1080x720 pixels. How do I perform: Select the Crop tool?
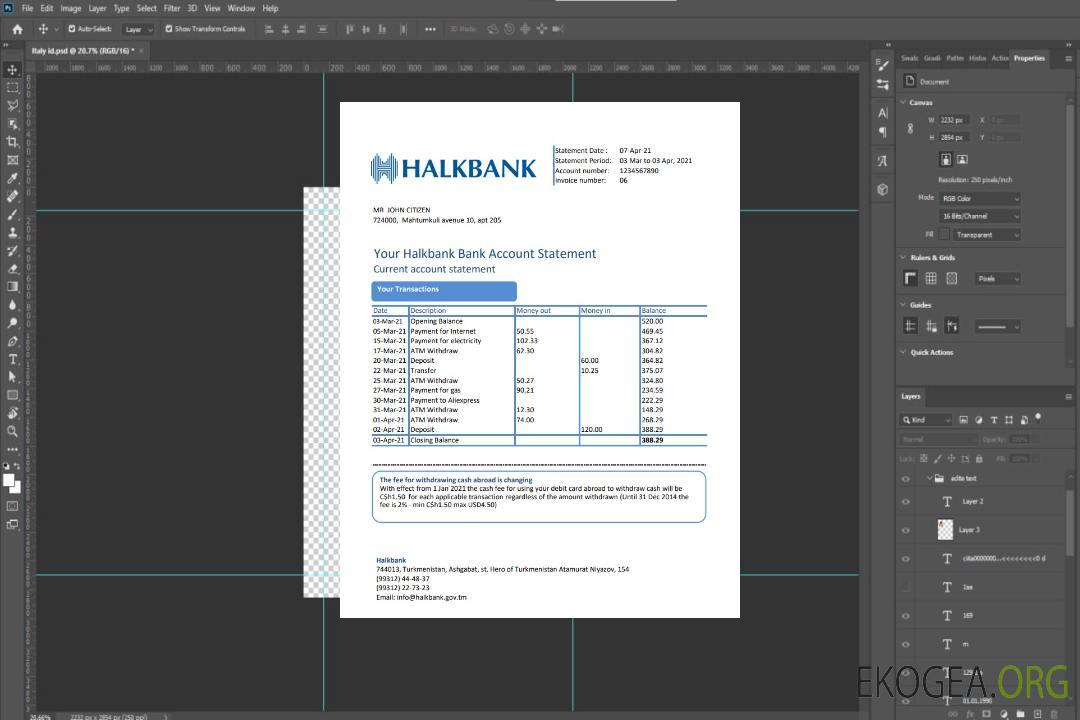click(12, 142)
